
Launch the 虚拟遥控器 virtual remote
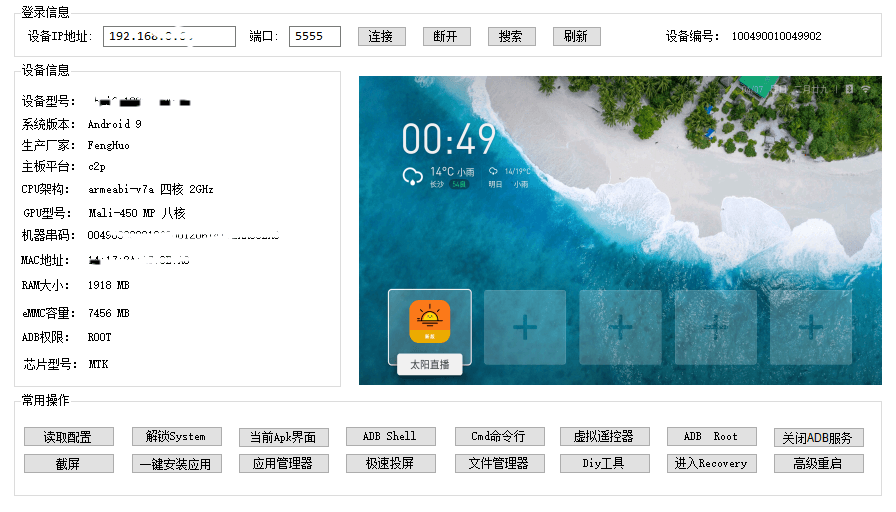click(604, 437)
